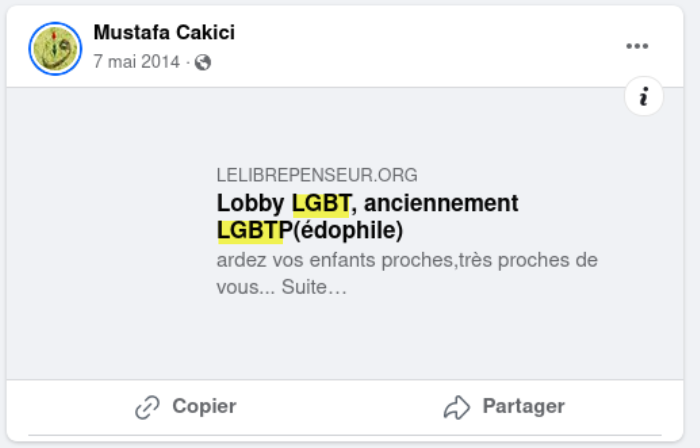
Task: Open the post dated 7 mai 2014
Action: click(x=136, y=62)
